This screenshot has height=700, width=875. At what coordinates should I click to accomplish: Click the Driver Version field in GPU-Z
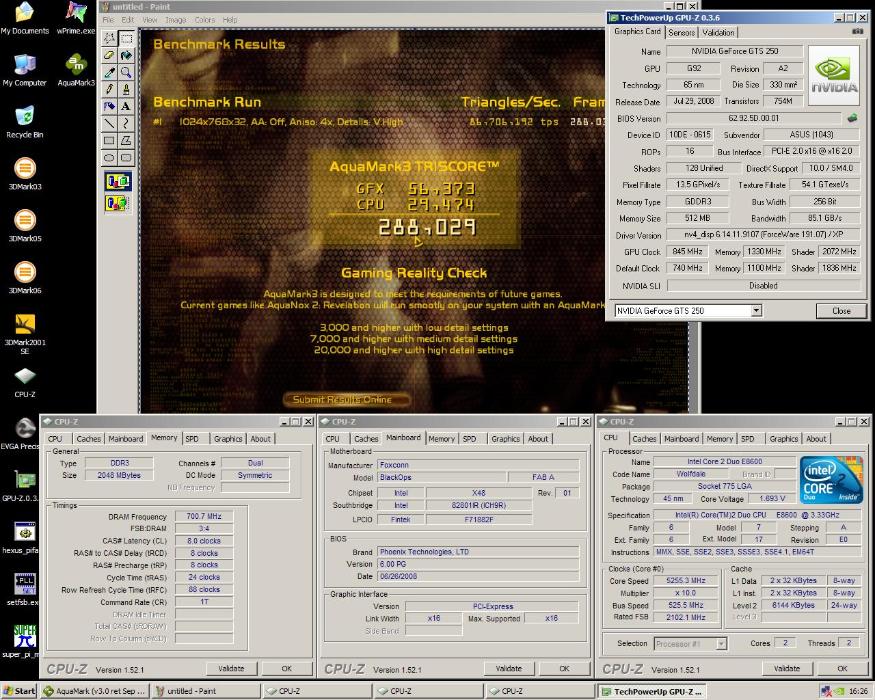coord(763,235)
